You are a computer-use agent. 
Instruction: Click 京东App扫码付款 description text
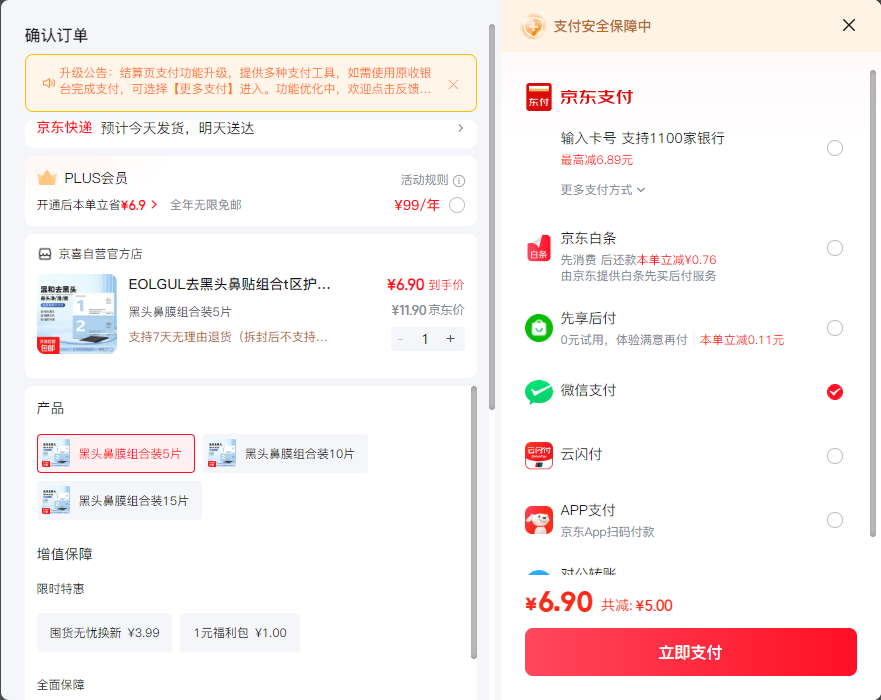(x=607, y=532)
